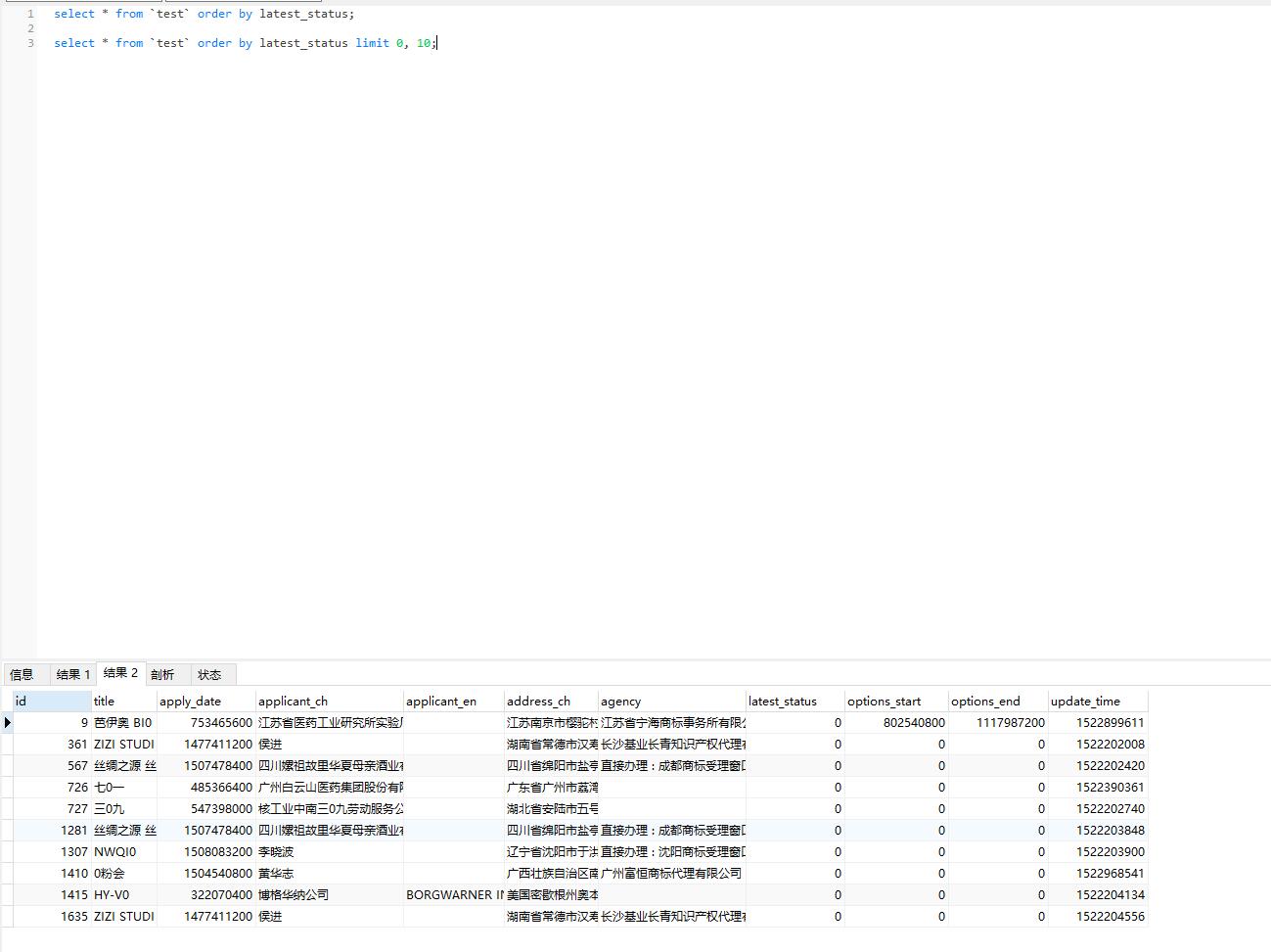Viewport: 1271px width, 952px height.
Task: Click the current-row arrow indicator beside id 9
Action: 7,723
